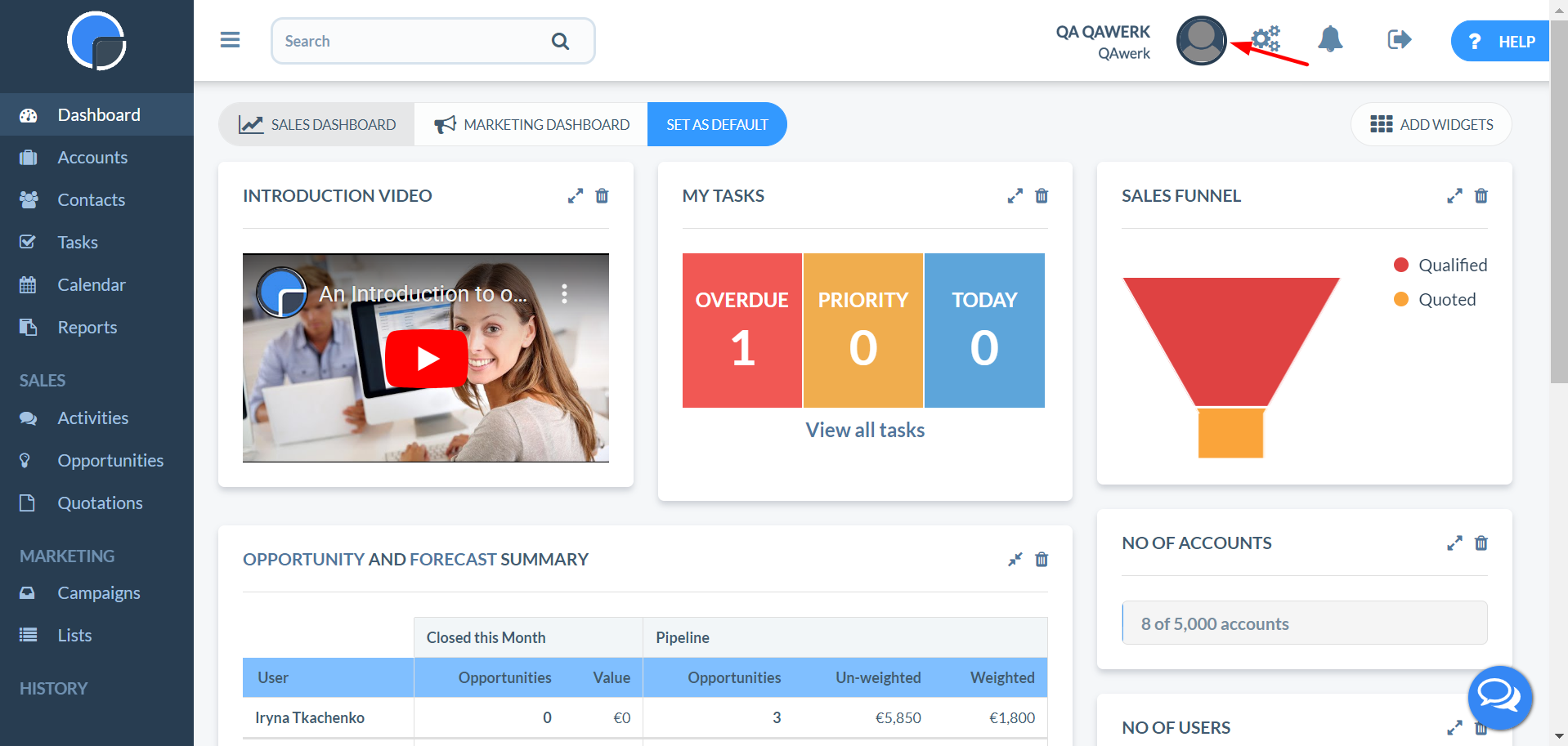The width and height of the screenshot is (1568, 746).
Task: Open the QA QAWERK user avatar
Action: (x=1201, y=41)
